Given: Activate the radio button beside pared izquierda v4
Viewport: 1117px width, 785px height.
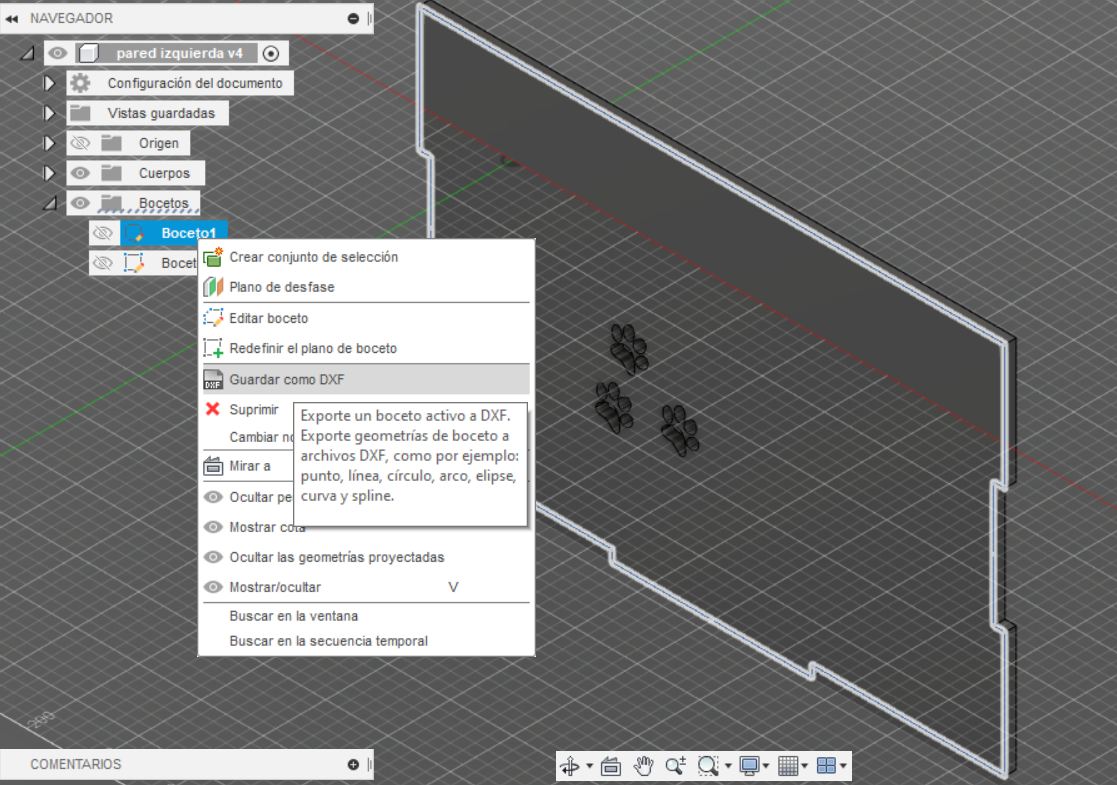Looking at the screenshot, I should coord(271,53).
